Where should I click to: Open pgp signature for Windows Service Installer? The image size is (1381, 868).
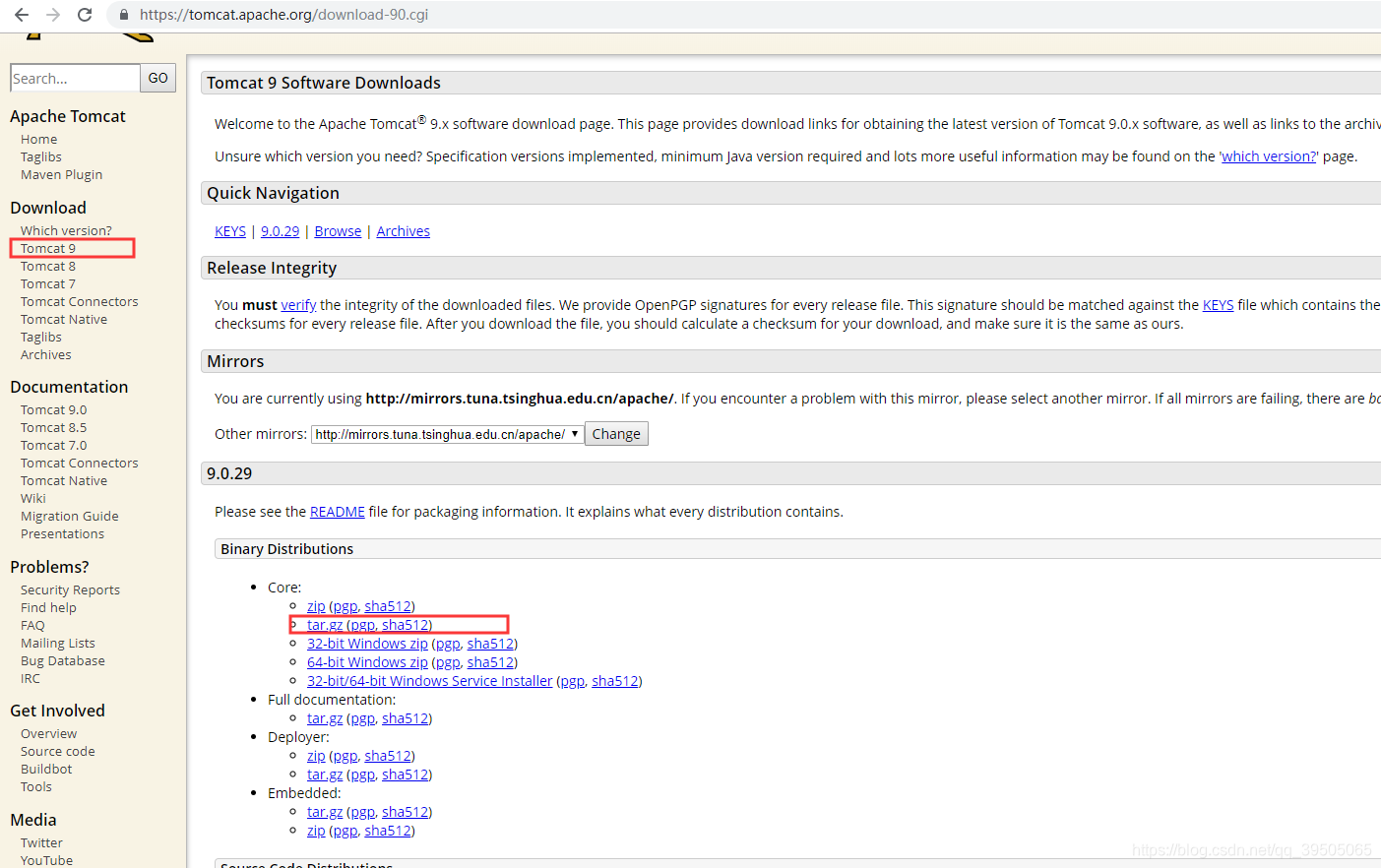click(x=573, y=681)
